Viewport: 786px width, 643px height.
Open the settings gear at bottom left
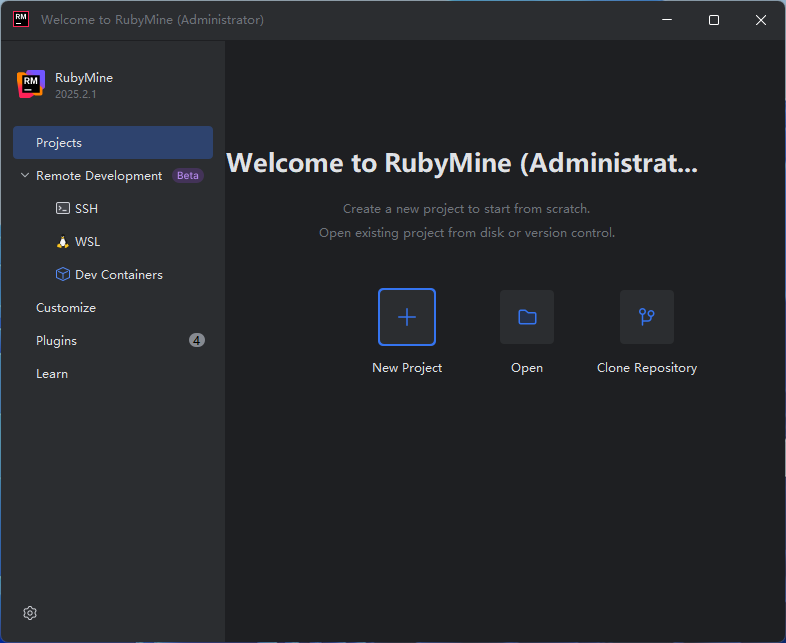[30, 612]
